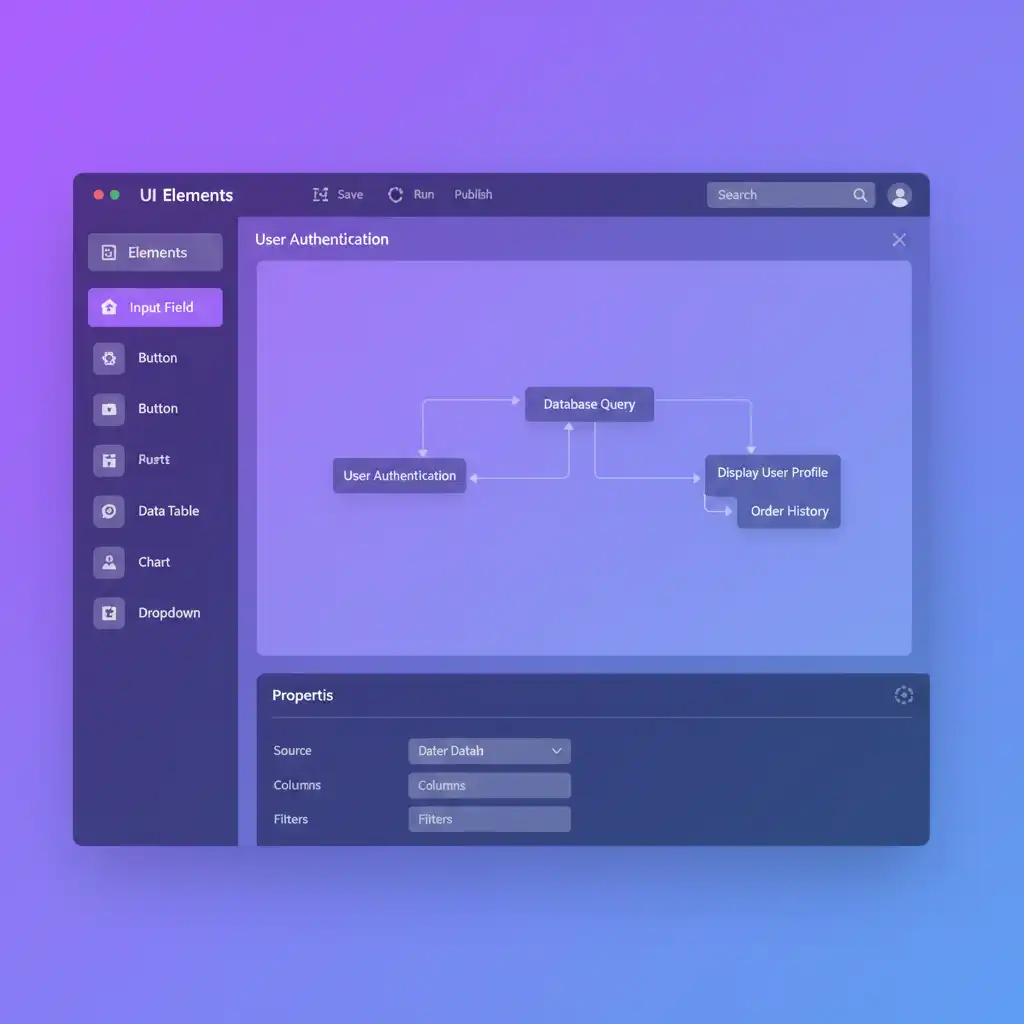This screenshot has width=1024, height=1024.
Task: Click the Filters input field
Action: tap(489, 820)
